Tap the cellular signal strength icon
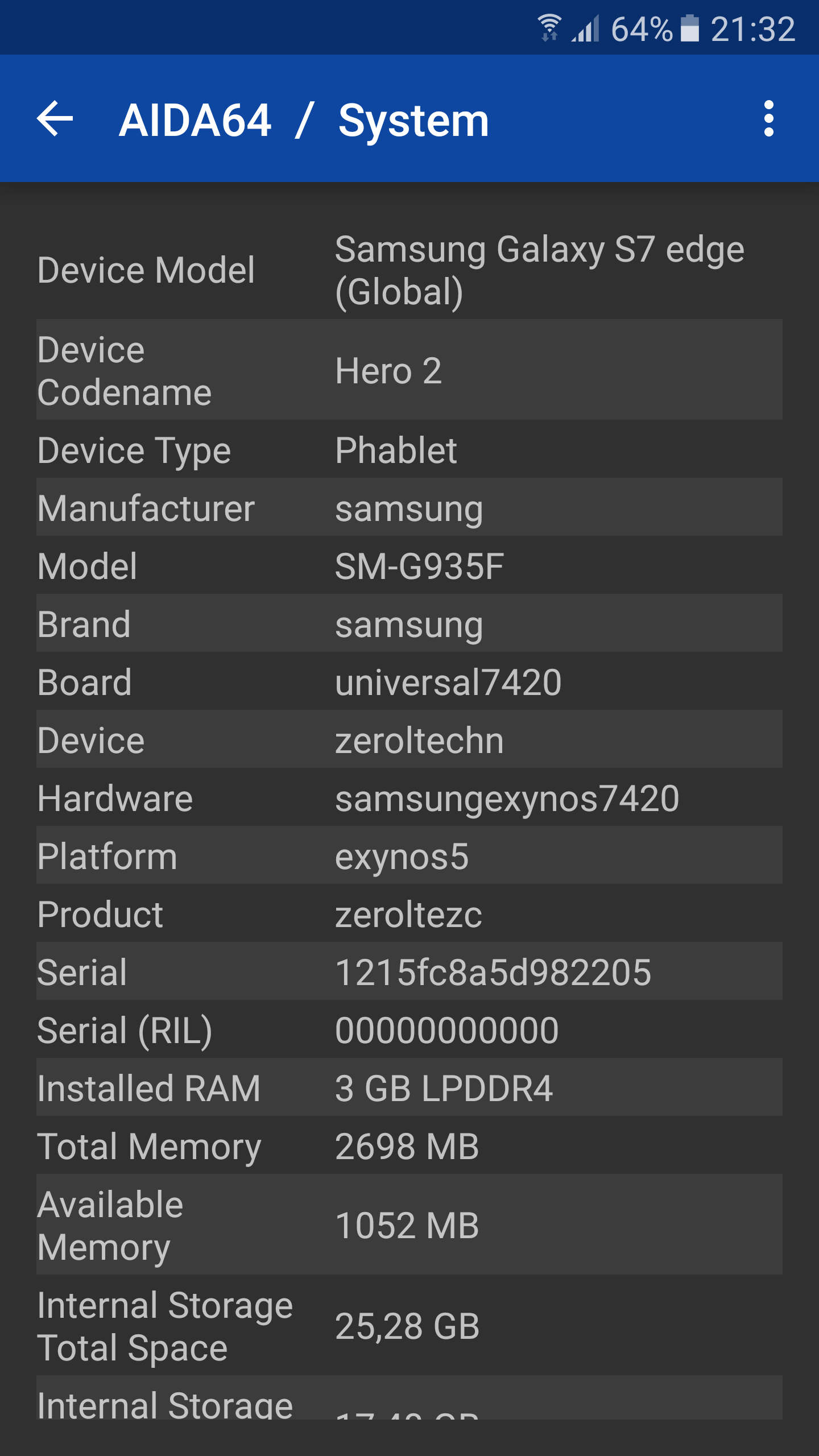Viewport: 819px width, 1456px height. pyautogui.click(x=586, y=28)
